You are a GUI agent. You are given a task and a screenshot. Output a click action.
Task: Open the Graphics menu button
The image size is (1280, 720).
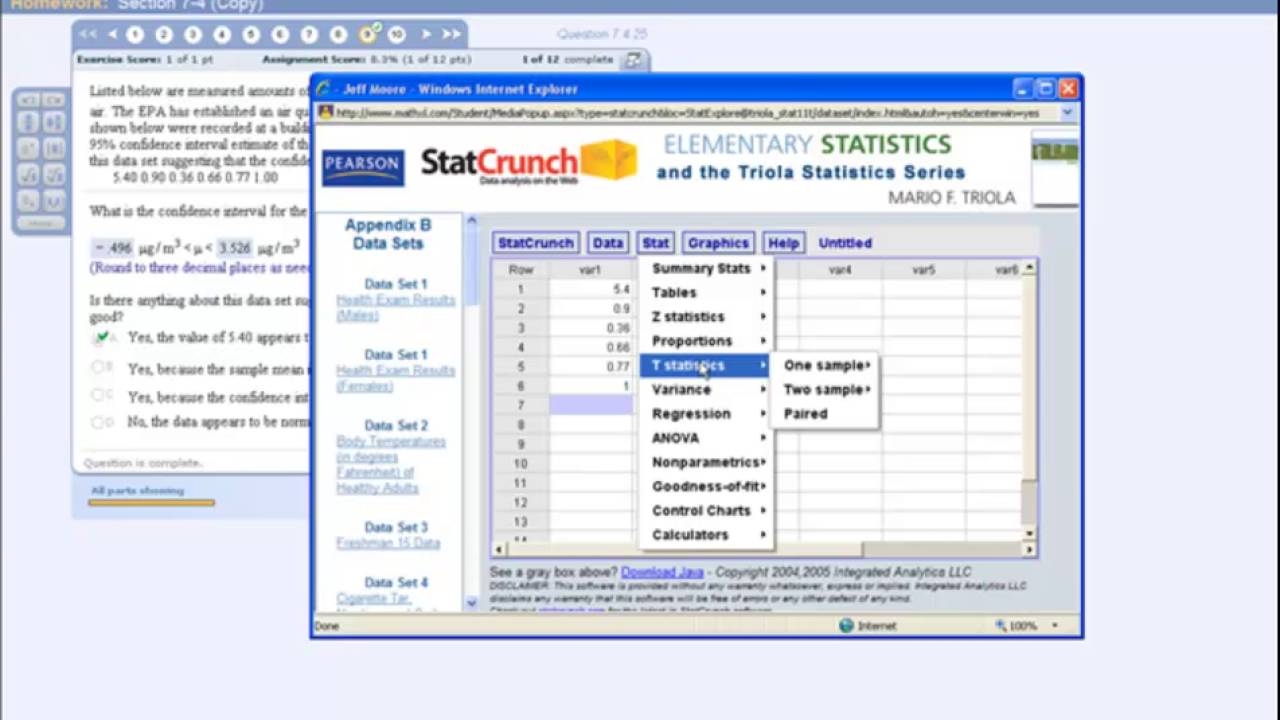coord(718,243)
